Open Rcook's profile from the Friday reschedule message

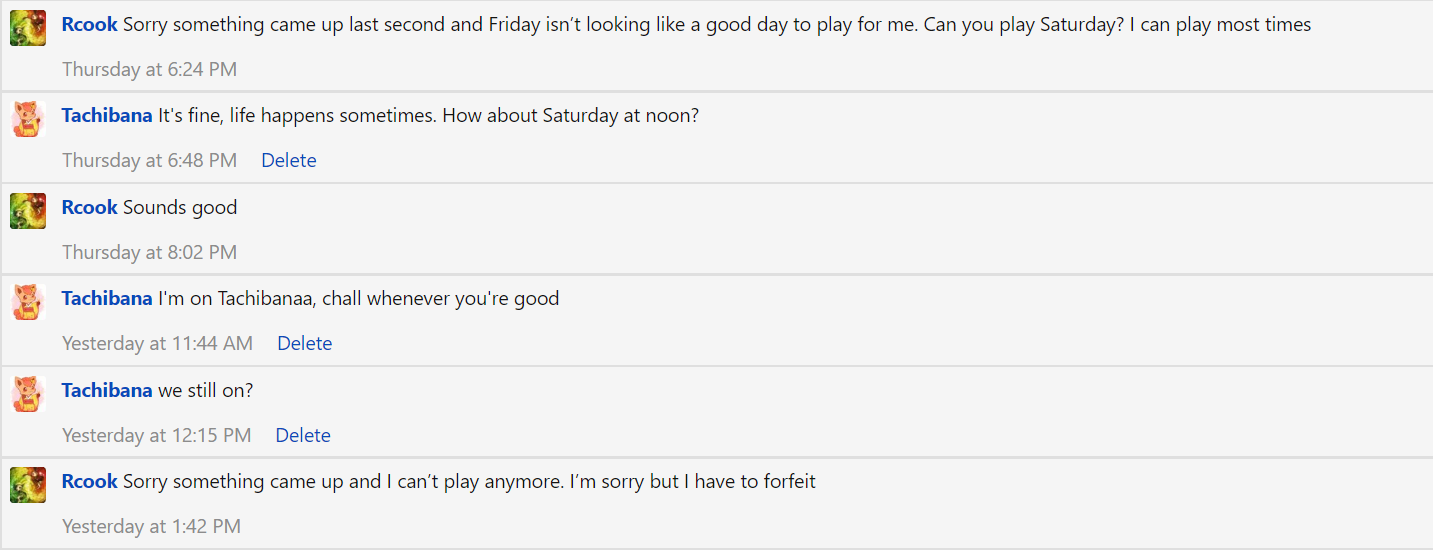coord(90,24)
